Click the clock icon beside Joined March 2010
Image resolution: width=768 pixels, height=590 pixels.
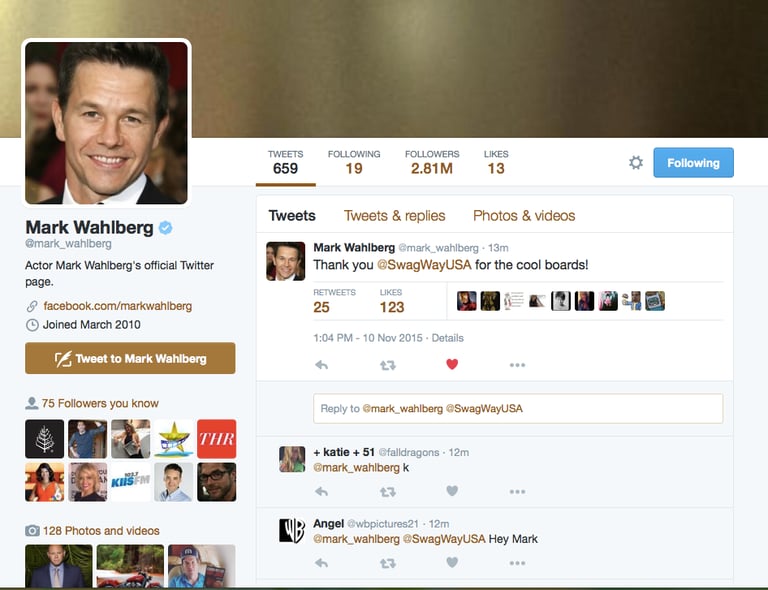(x=32, y=325)
